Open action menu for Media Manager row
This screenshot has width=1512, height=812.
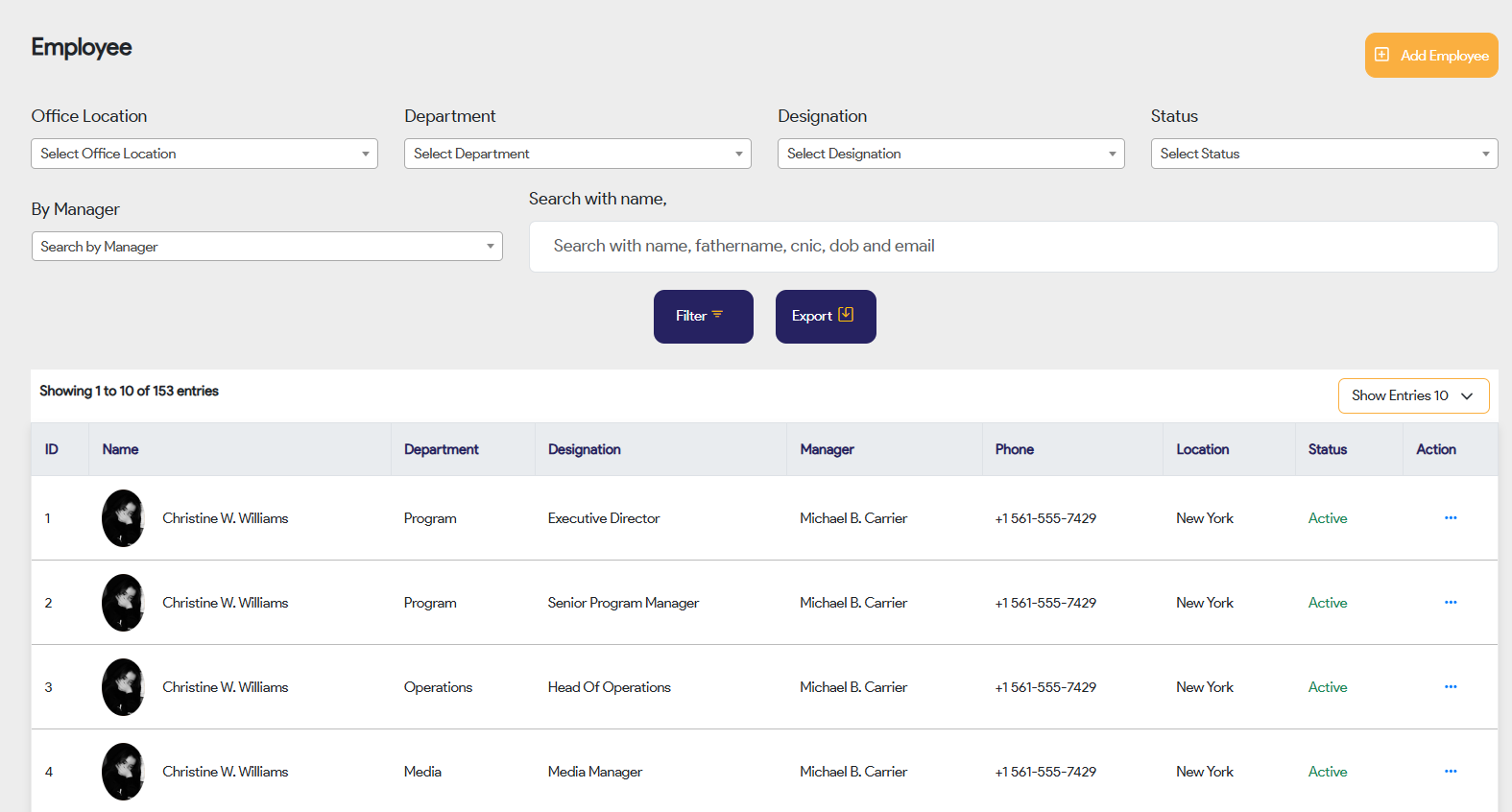click(1450, 772)
